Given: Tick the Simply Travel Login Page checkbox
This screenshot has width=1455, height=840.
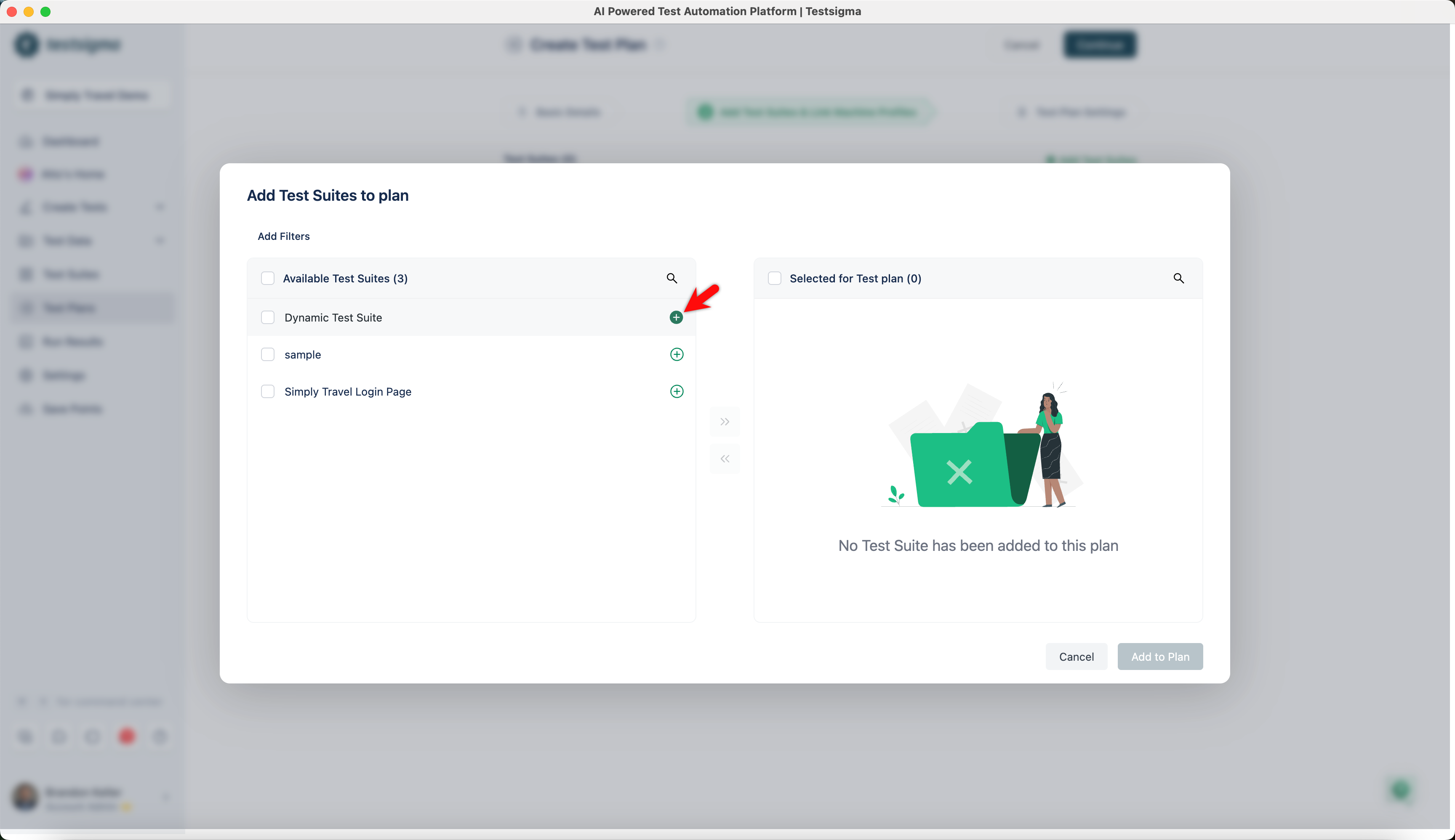Looking at the screenshot, I should tap(268, 391).
